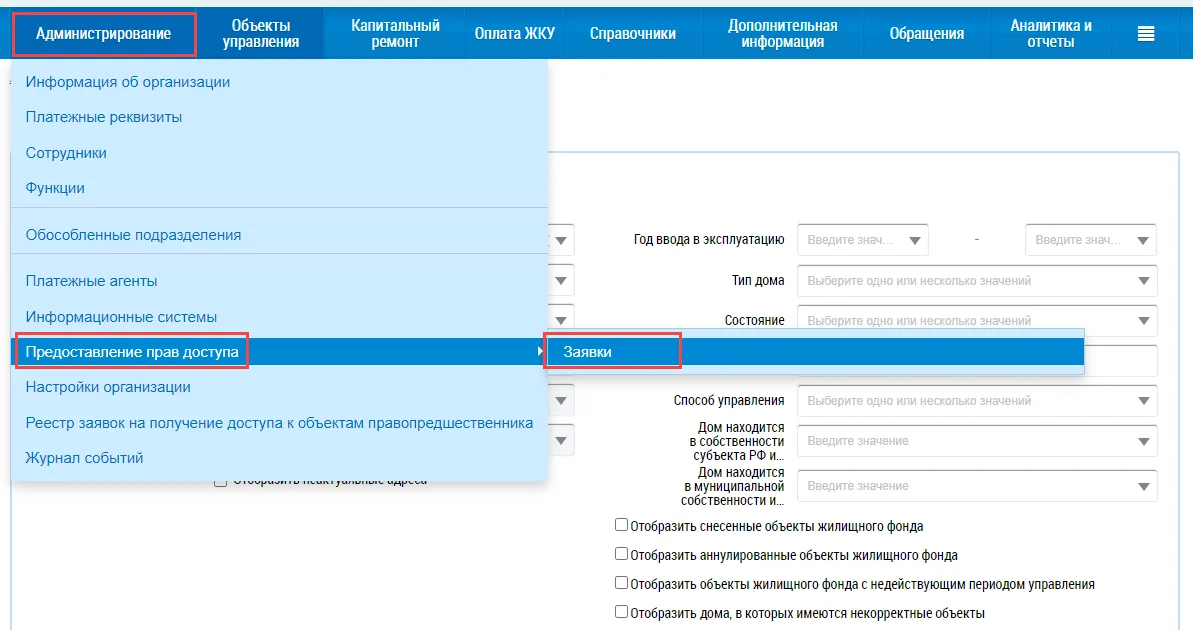Choose Сотрудники from the menu
Image resolution: width=1193 pixels, height=630 pixels.
point(66,153)
